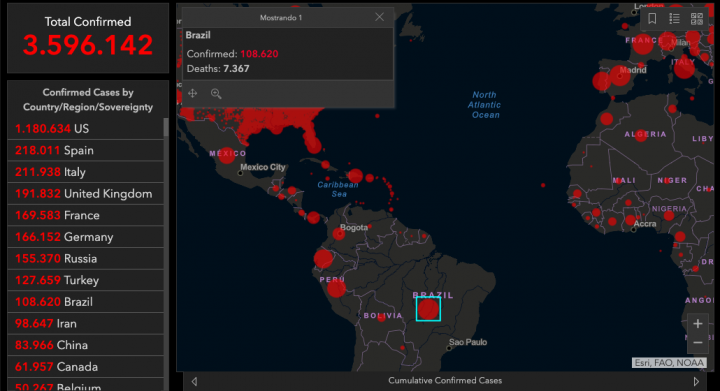Click the highlighted Brazil circle on map
This screenshot has height=391, width=720.
[428, 309]
